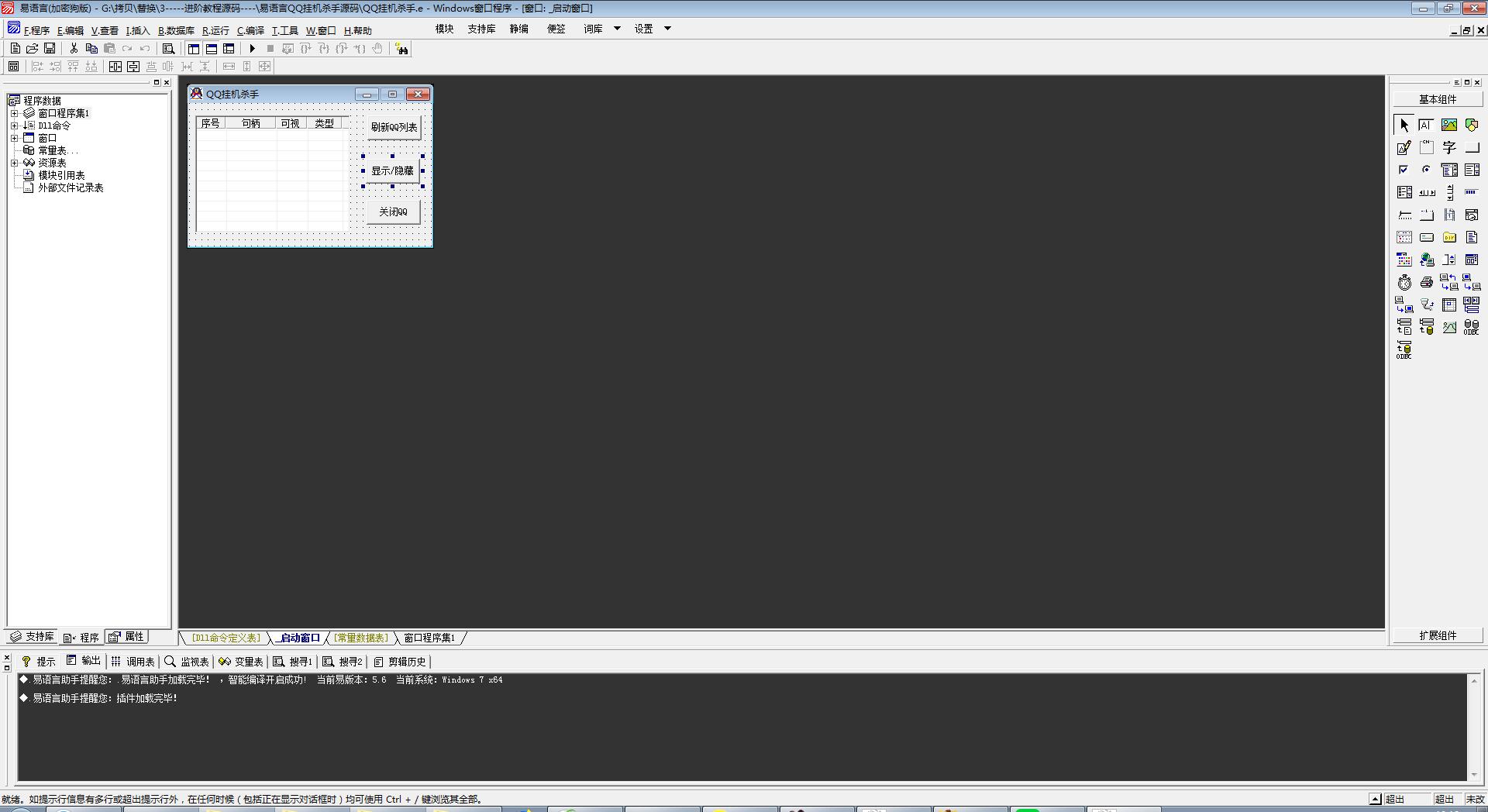Click the Copy toolbar icon
This screenshot has width=1488, height=812.
(x=91, y=49)
